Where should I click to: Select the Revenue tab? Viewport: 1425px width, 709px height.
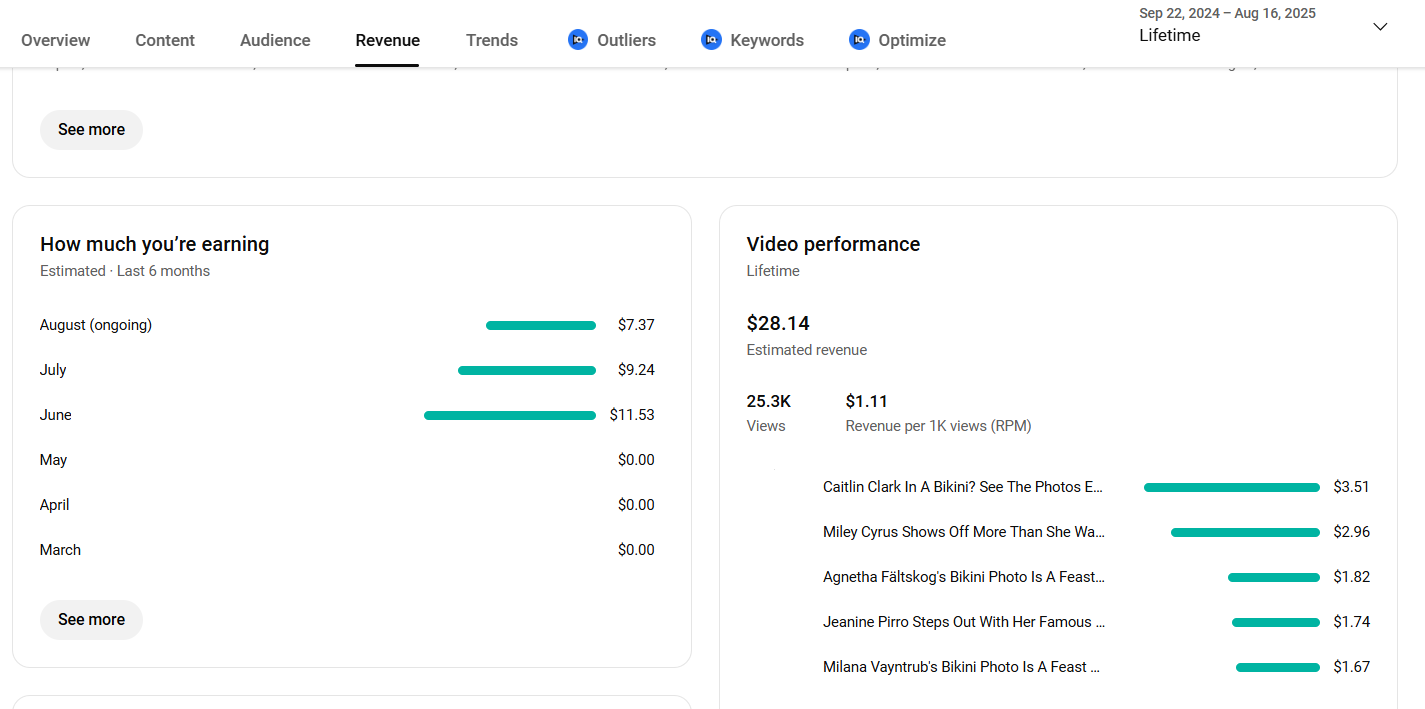[x=387, y=40]
